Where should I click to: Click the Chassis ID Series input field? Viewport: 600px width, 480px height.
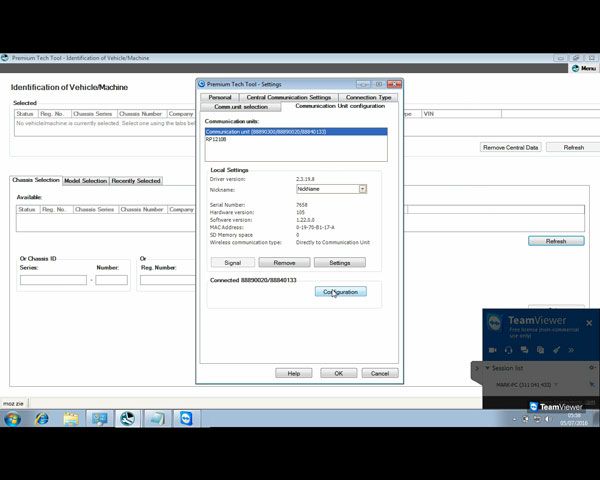tap(53, 280)
